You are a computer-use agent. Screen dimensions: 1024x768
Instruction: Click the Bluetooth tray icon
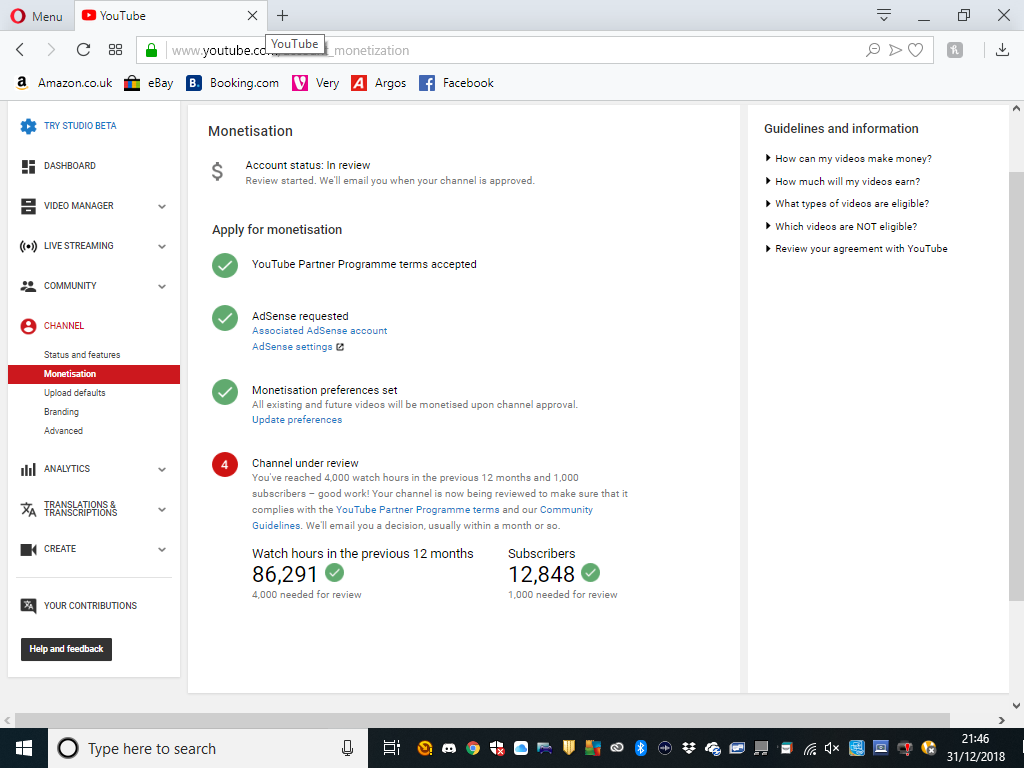[641, 748]
